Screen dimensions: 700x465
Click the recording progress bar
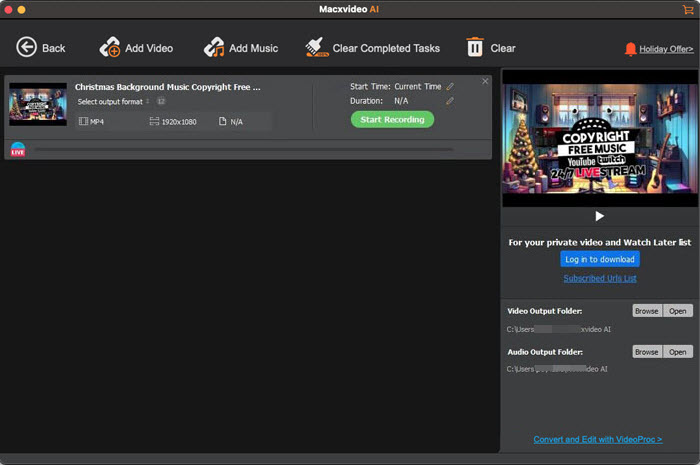(245, 149)
